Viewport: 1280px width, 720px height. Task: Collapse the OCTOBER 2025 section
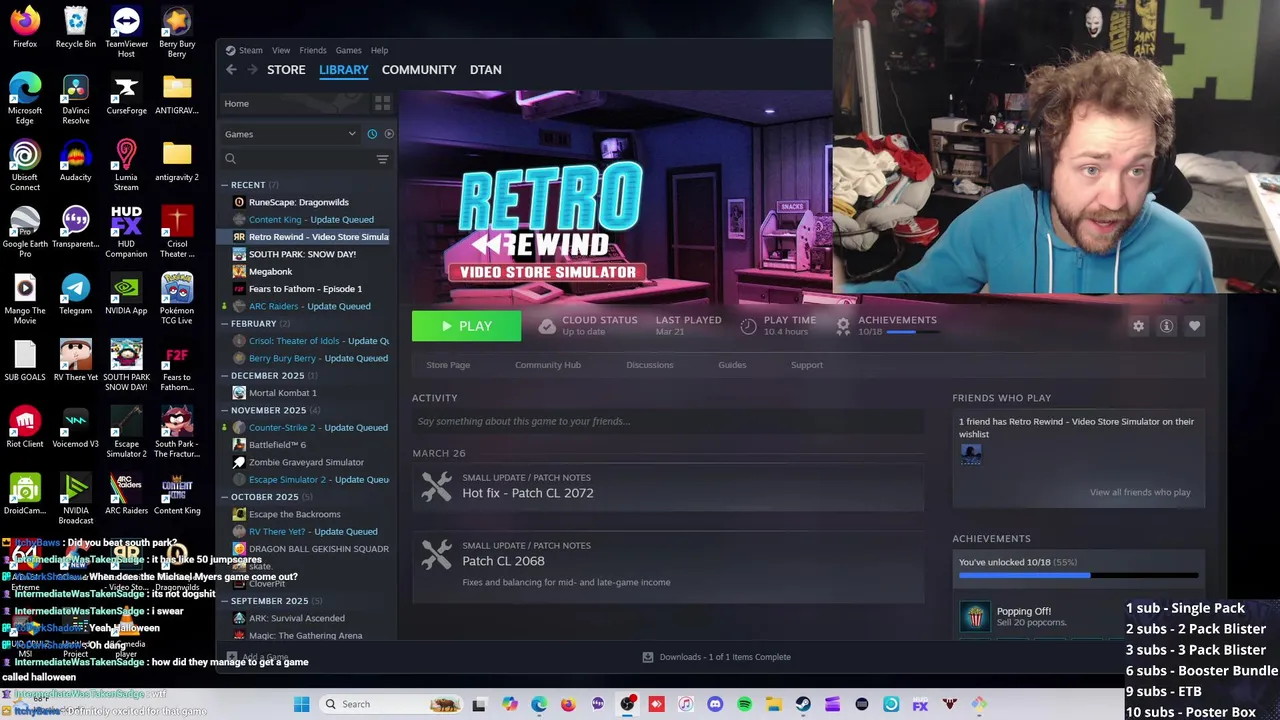tap(225, 497)
